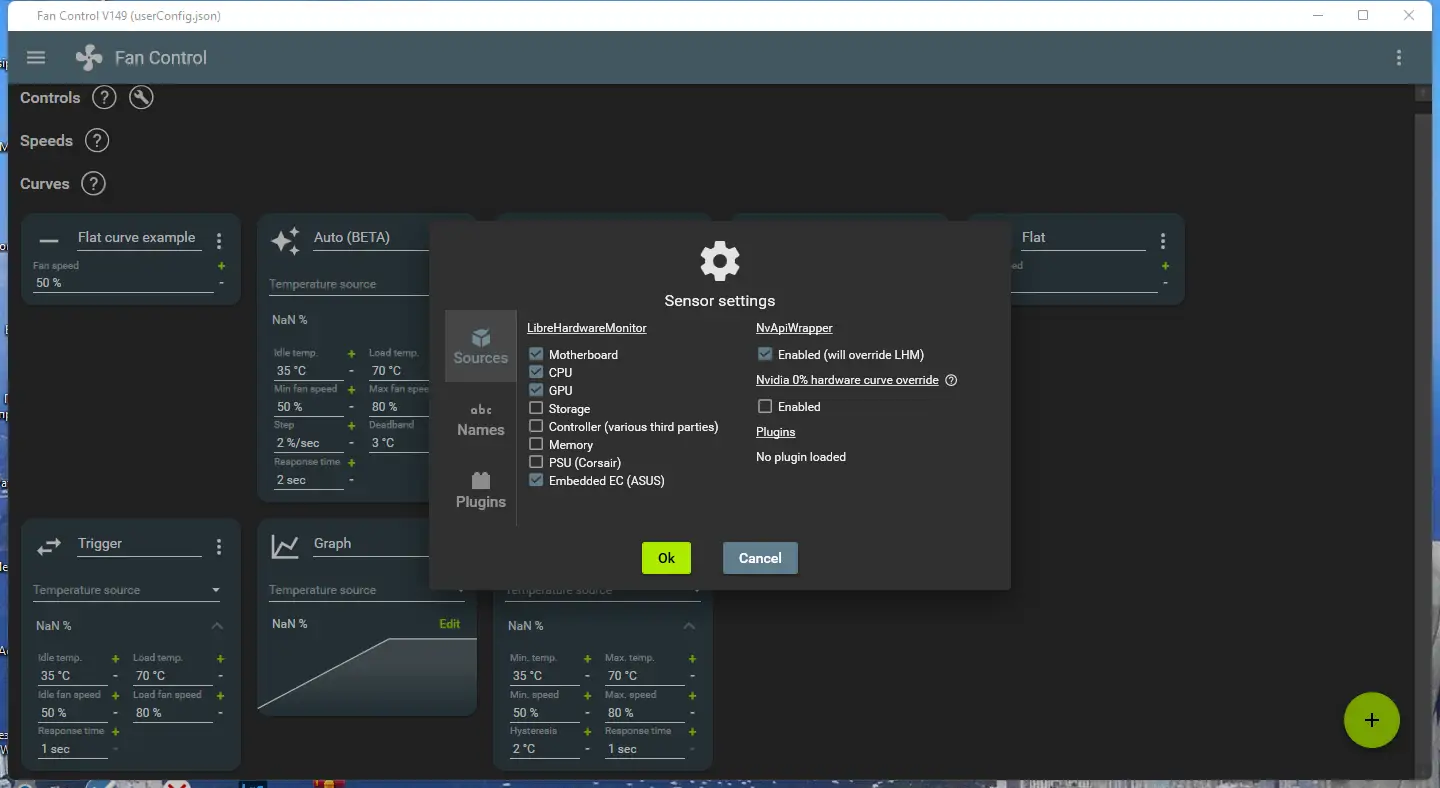Screen dimensions: 1440x788
Task: Click Edit on the Graph card
Action: 450,624
